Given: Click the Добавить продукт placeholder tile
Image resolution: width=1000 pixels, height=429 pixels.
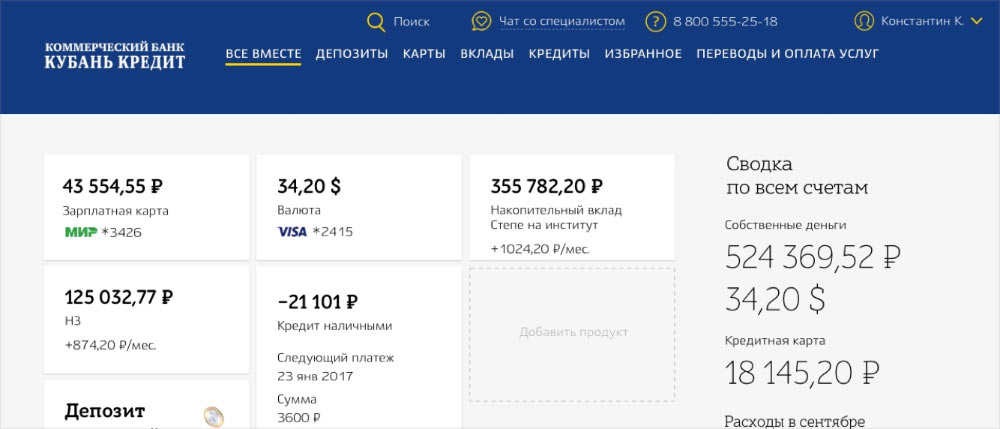Looking at the screenshot, I should [x=573, y=332].
